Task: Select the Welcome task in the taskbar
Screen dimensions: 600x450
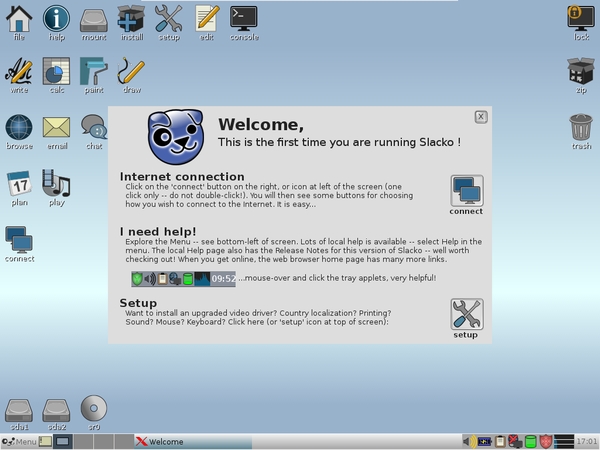Action: pos(193,442)
